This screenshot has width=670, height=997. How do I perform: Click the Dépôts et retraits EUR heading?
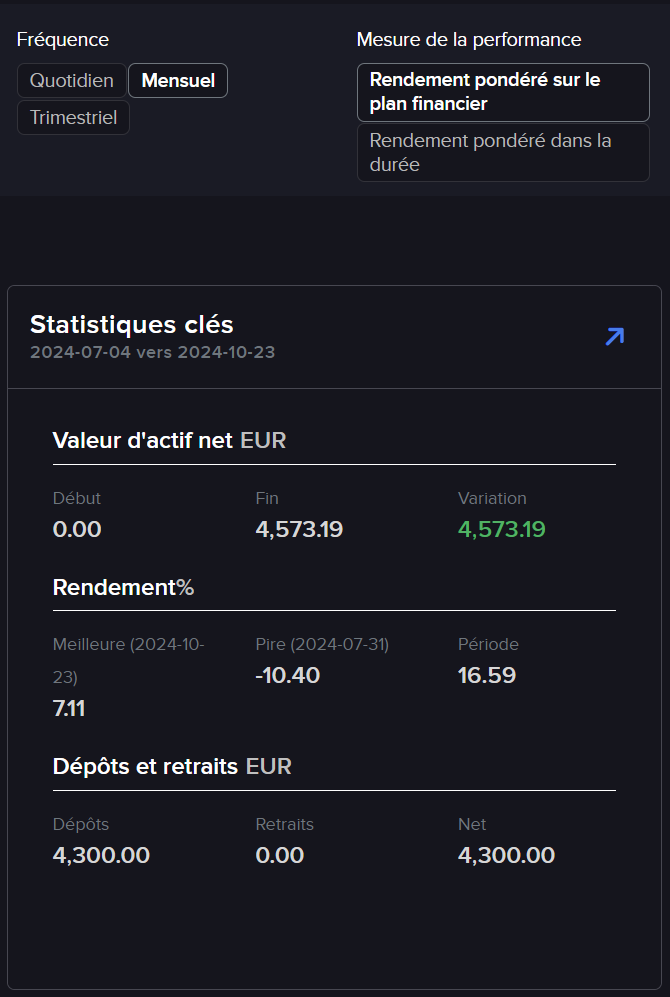(x=172, y=766)
